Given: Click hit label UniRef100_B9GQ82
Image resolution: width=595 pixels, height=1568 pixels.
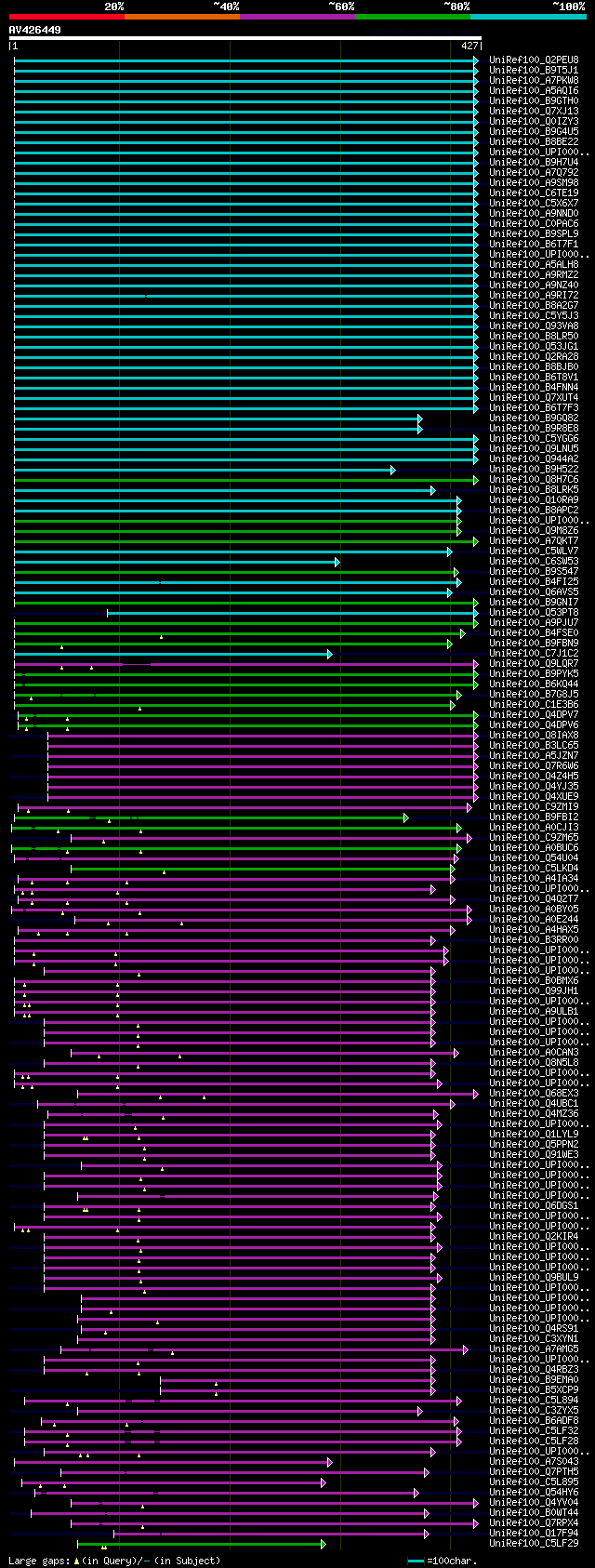Looking at the screenshot, I should (x=534, y=418).
